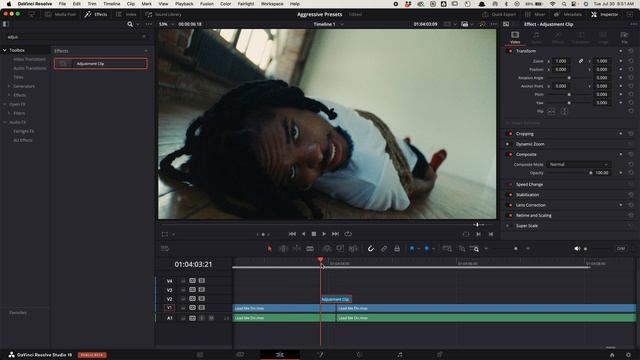Toggle Loop playback button
The width and height of the screenshot is (640, 360).
(348, 234)
